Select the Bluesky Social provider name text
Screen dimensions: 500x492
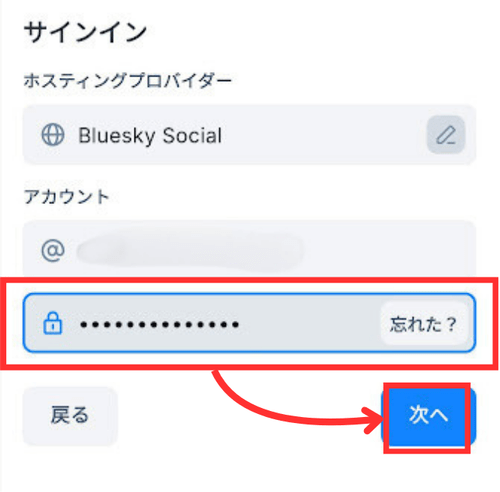click(150, 135)
